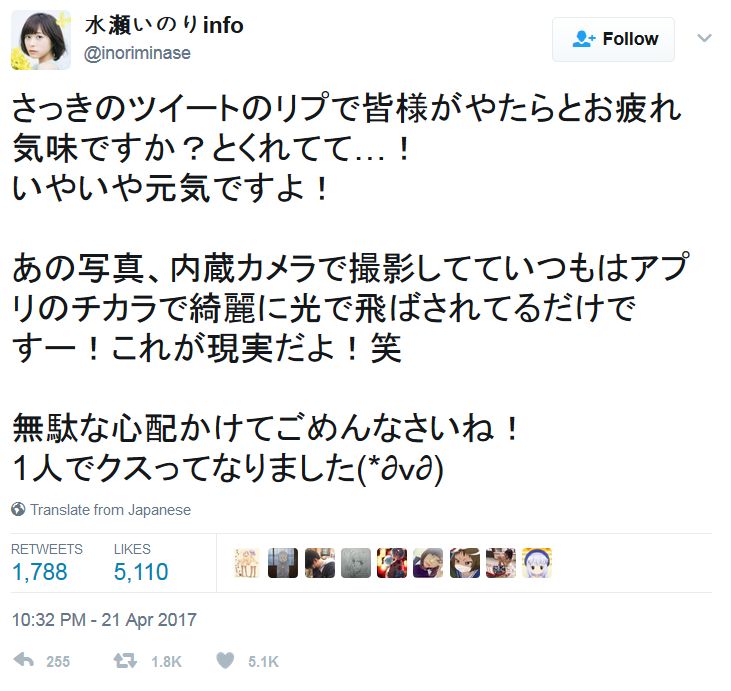Screen dimensions: 731x691
Task: Open the @inoriminase handle link
Action: coord(139,54)
